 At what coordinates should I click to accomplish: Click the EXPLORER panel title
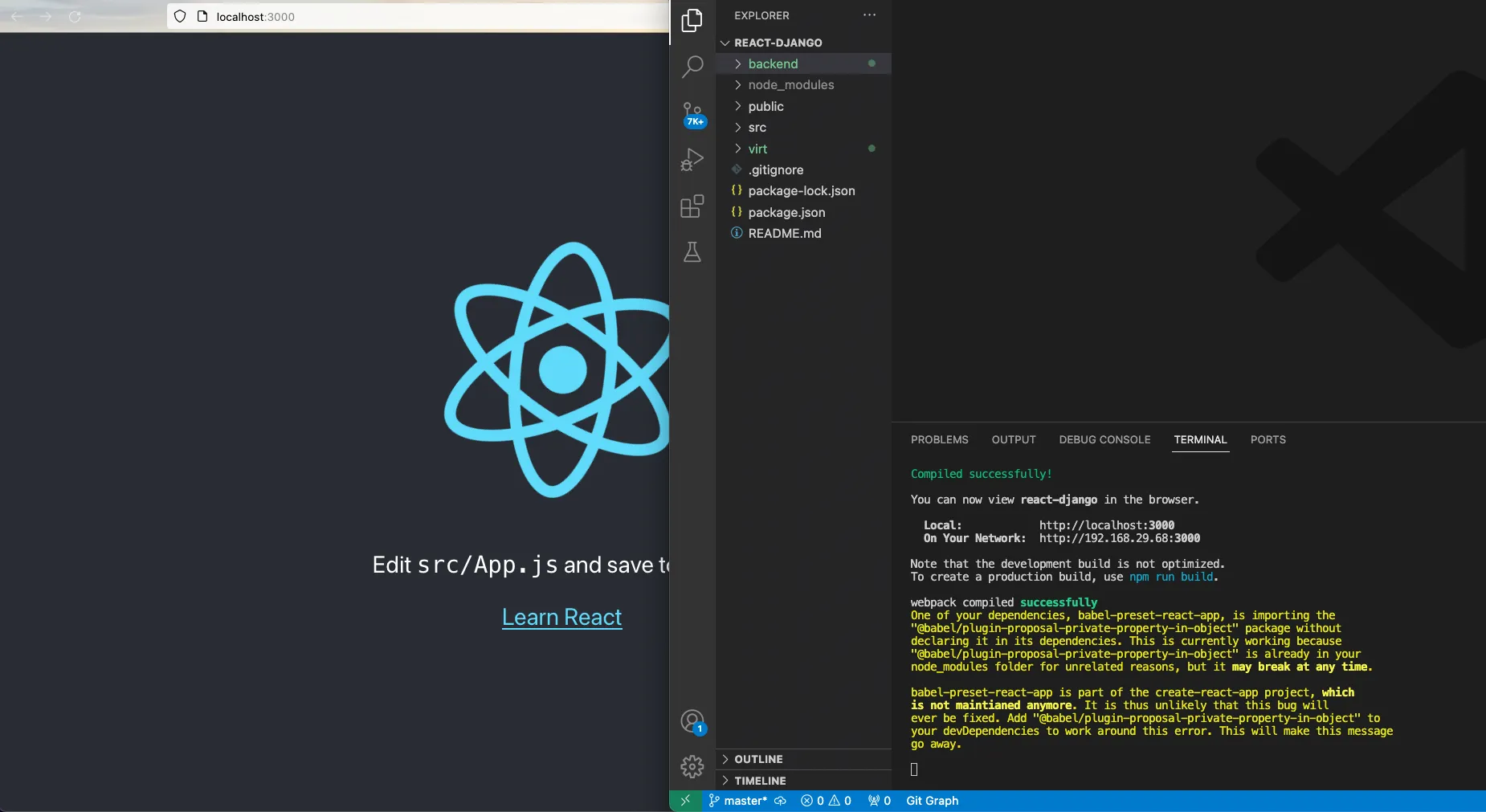click(x=761, y=15)
